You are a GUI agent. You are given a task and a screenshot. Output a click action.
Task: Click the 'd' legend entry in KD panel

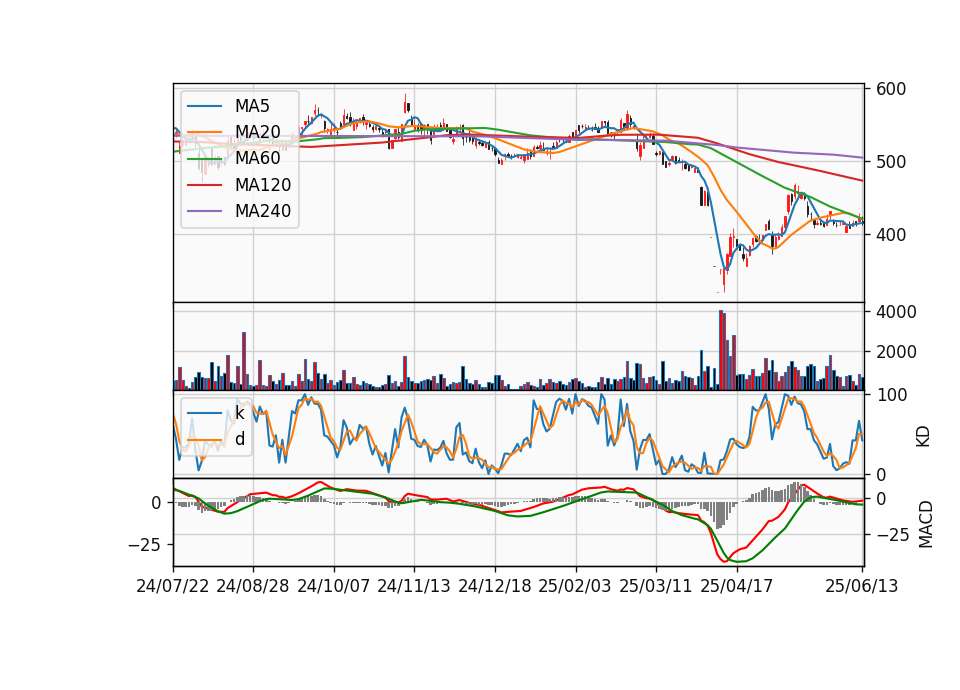[x=239, y=439]
